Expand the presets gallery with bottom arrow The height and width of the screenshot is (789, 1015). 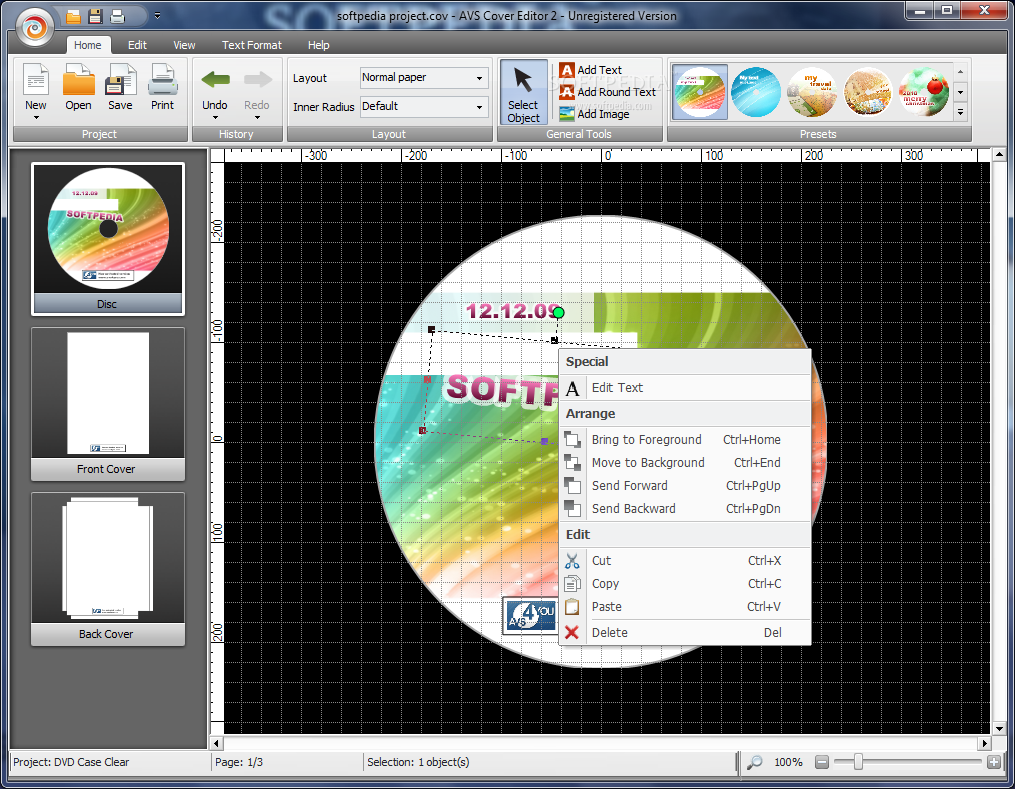click(961, 112)
